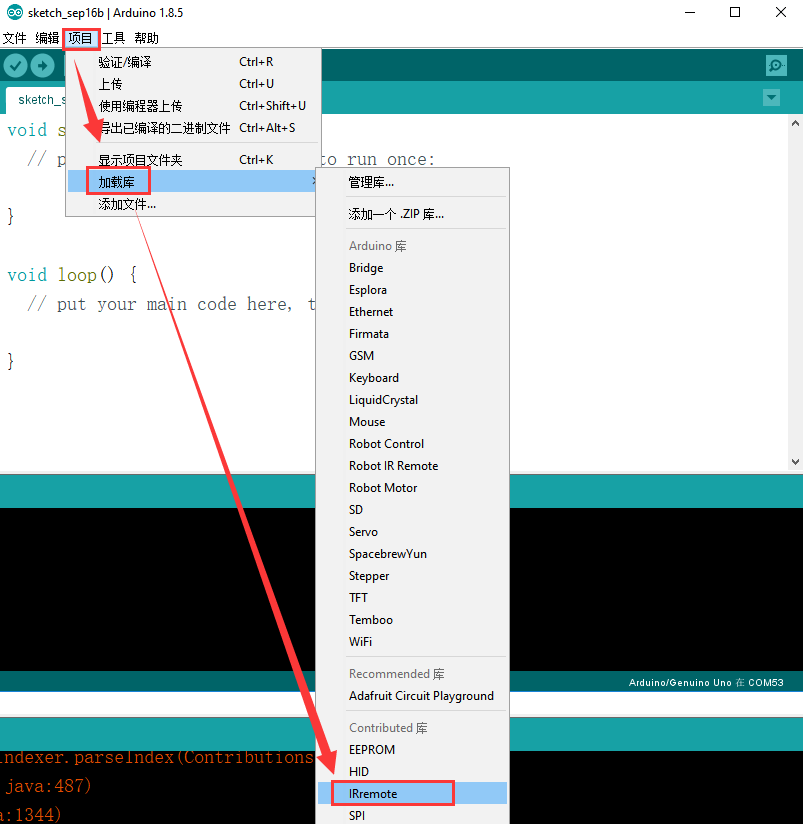
Task: Include the HID library
Action: 413,772
